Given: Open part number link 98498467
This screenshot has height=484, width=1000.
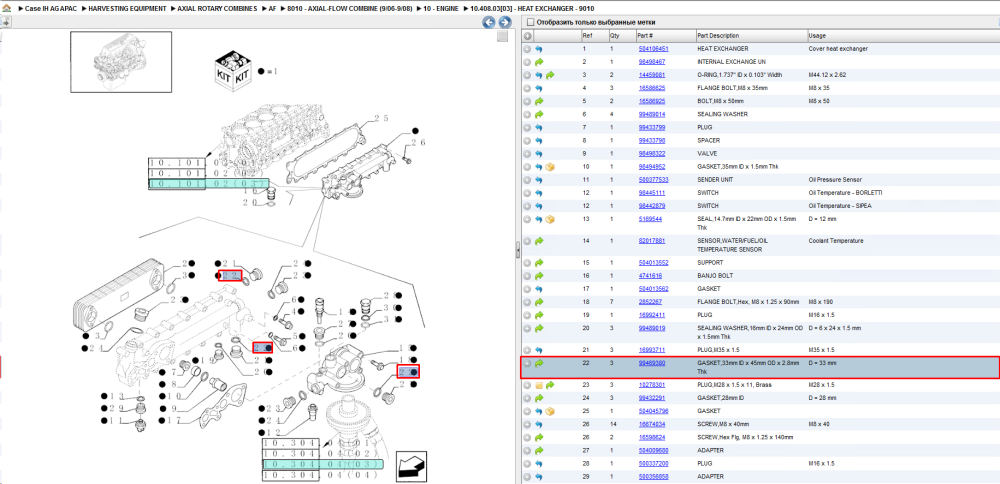Looking at the screenshot, I should point(652,62).
